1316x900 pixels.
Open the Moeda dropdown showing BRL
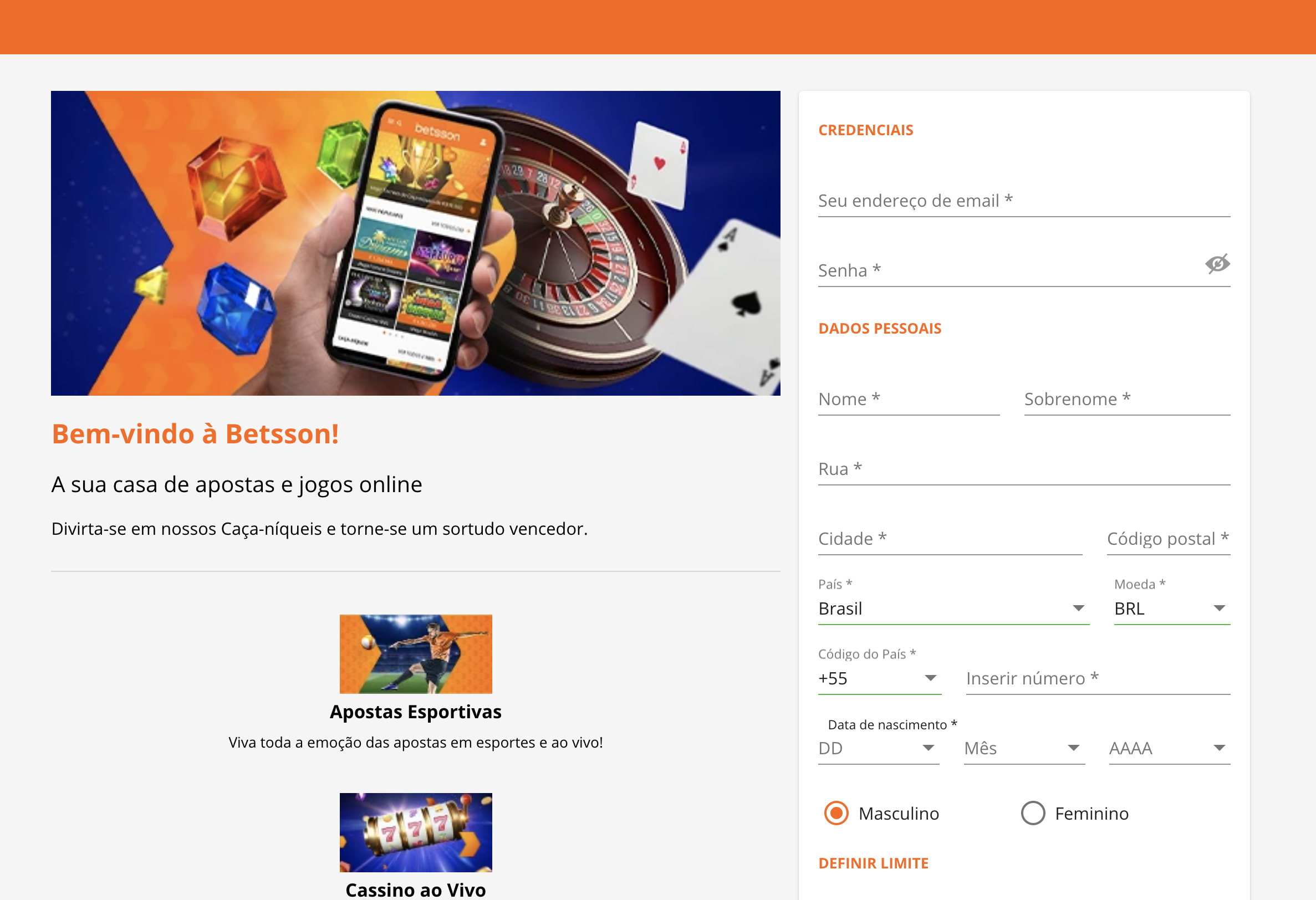pyautogui.click(x=1172, y=608)
